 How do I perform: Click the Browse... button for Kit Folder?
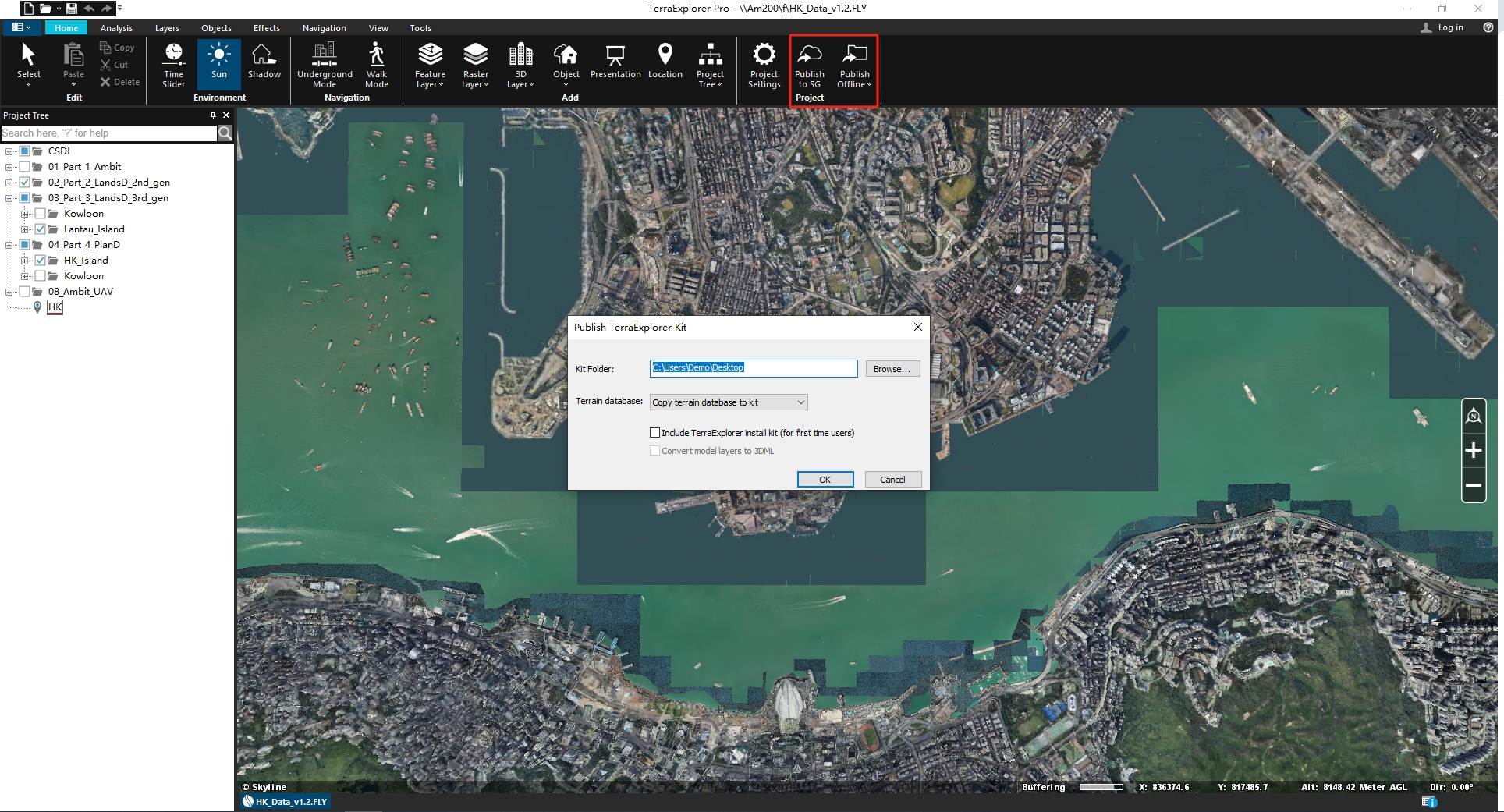(x=892, y=369)
